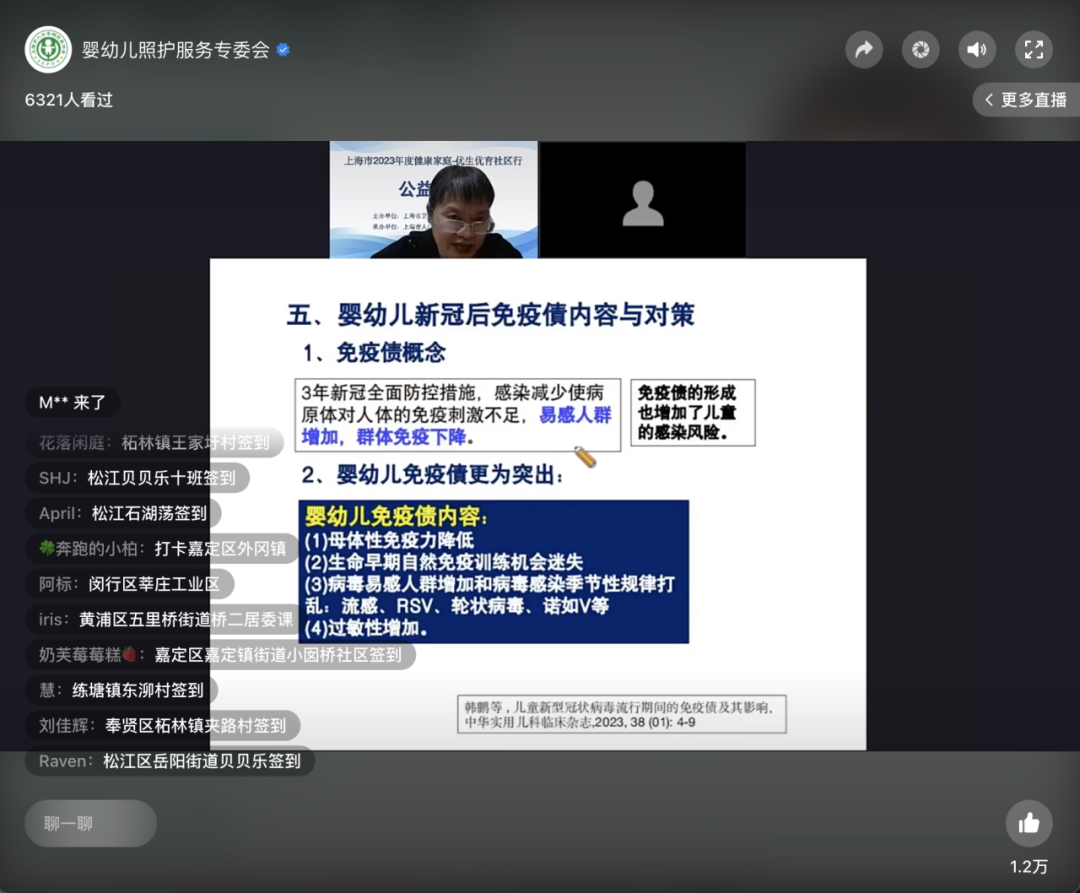
Task: Click Raven comment 松江区岳阳街道贝贝乐签到
Action: [170, 761]
